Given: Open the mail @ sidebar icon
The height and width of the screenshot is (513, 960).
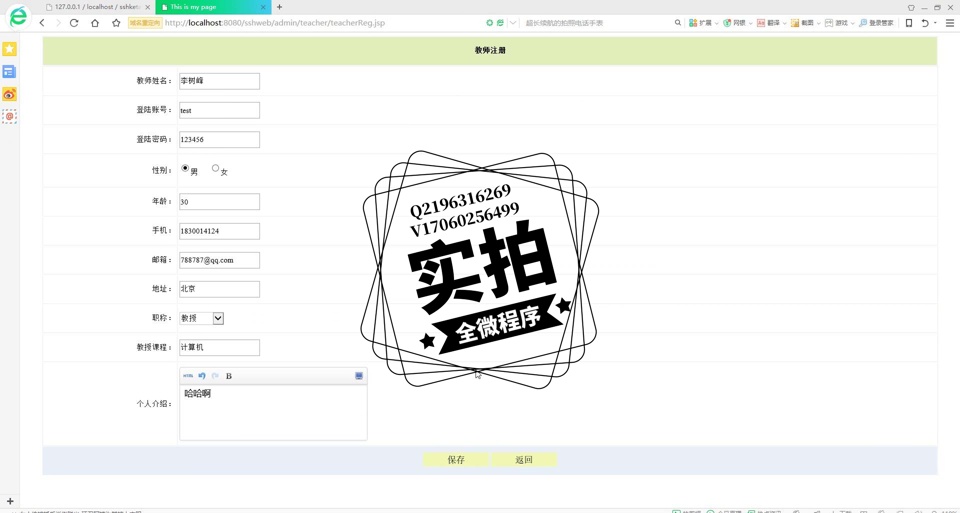Looking at the screenshot, I should 9,116.
